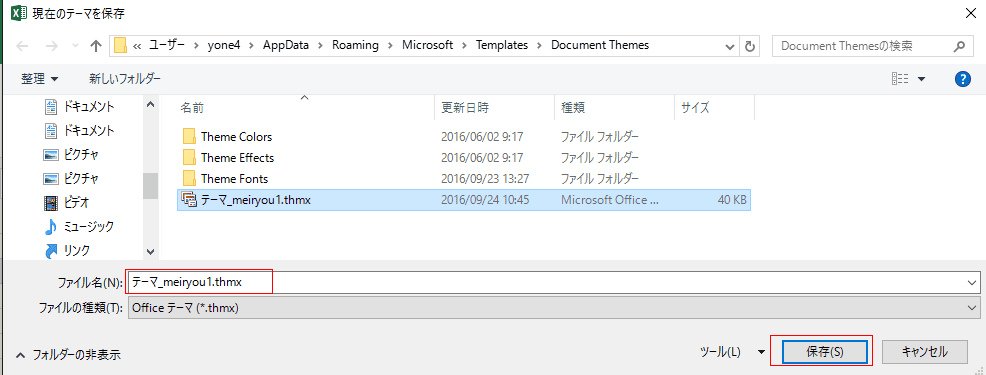Expand the address bar path dropdown

(x=729, y=46)
